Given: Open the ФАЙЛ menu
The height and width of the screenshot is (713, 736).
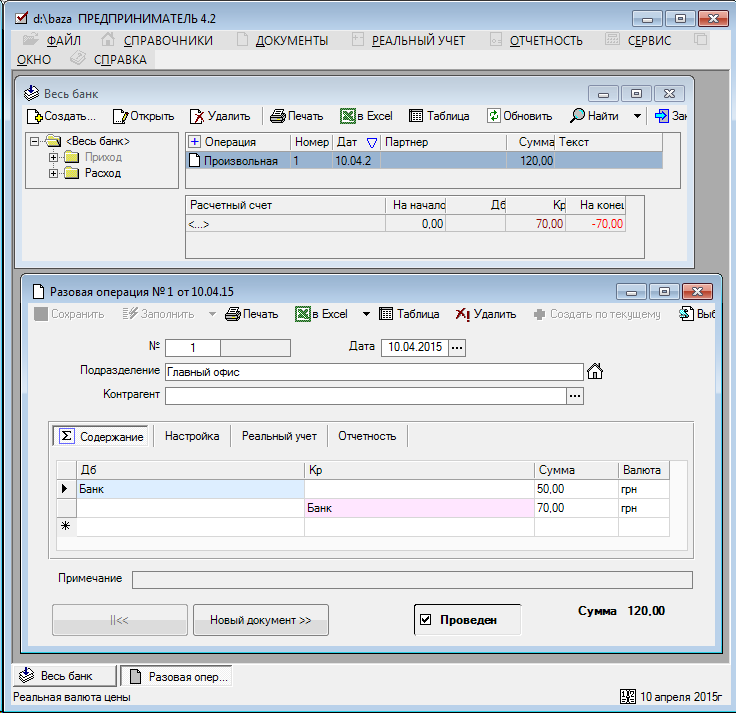Looking at the screenshot, I should click(63, 41).
